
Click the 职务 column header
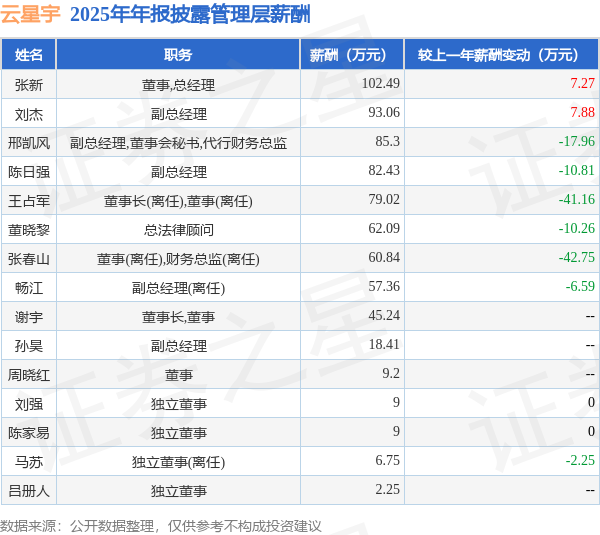(x=178, y=55)
